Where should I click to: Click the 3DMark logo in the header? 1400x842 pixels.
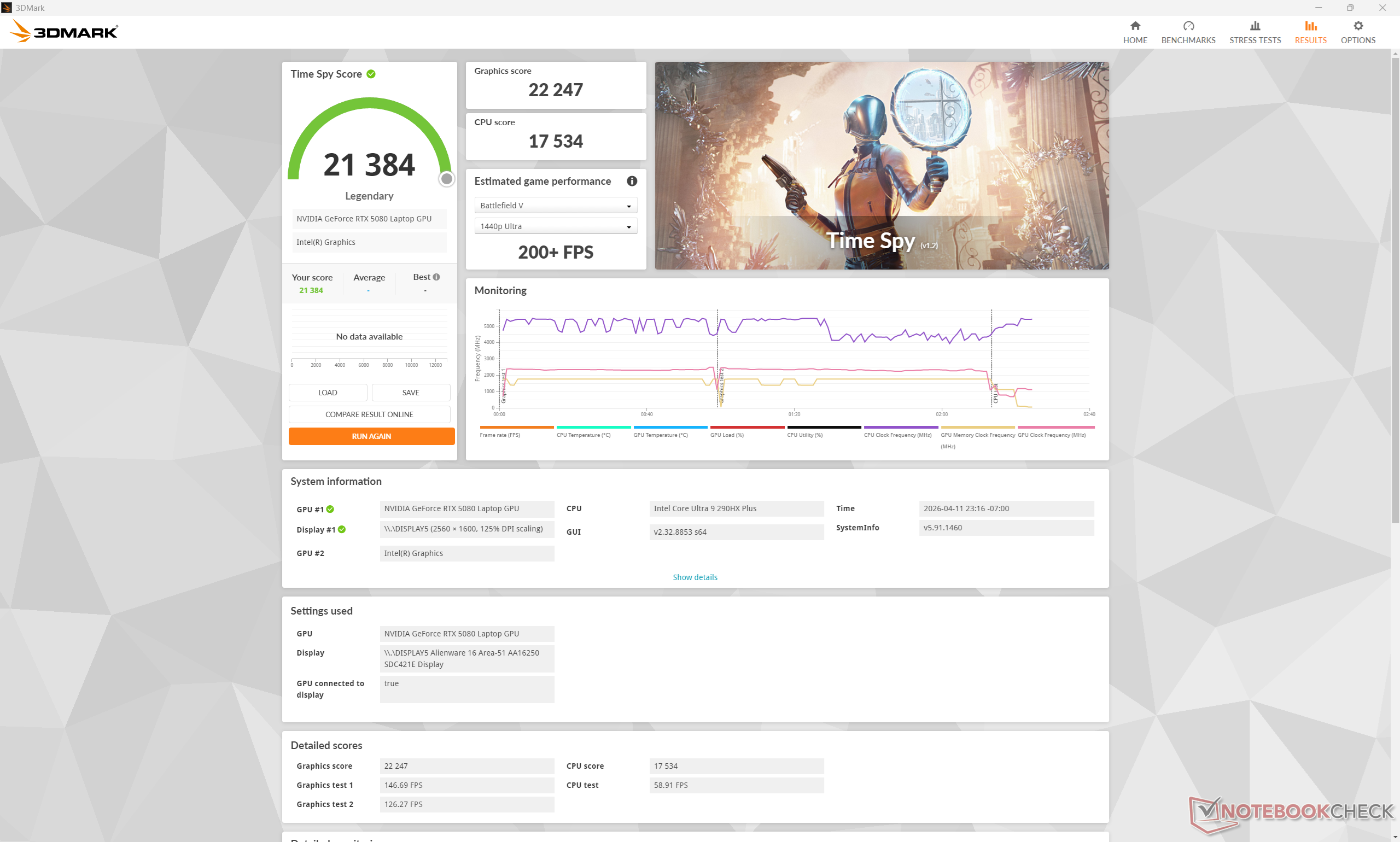click(64, 31)
